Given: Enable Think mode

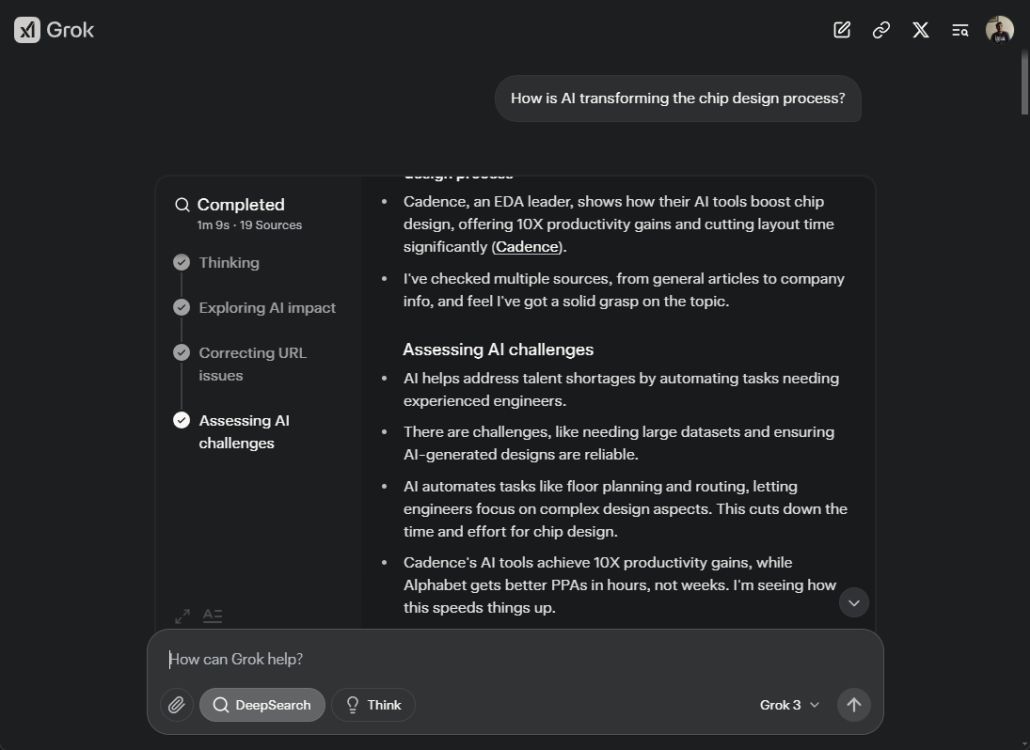Looking at the screenshot, I should tap(373, 704).
